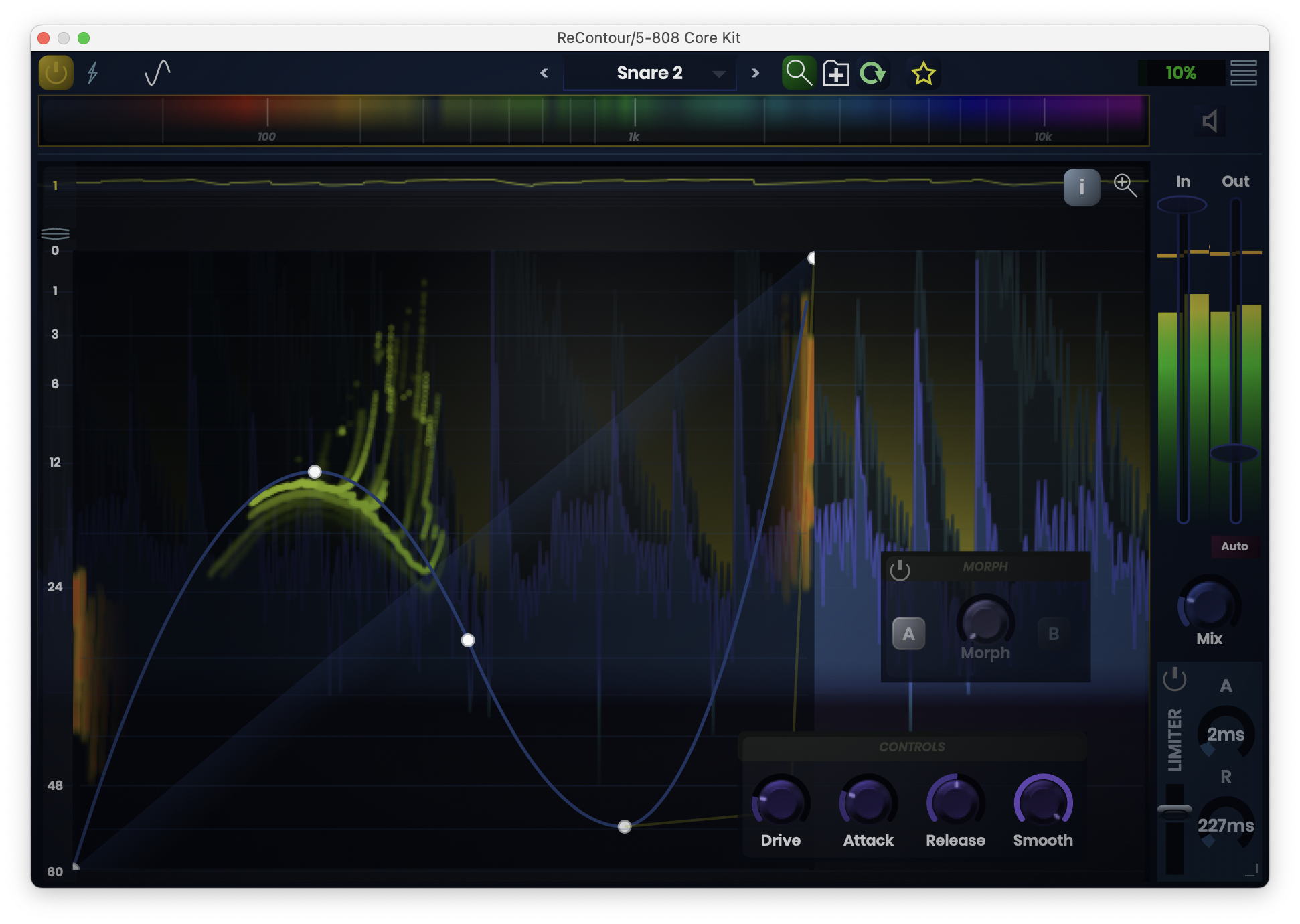
Task: Open the hamburger menu at top right
Action: (1243, 73)
